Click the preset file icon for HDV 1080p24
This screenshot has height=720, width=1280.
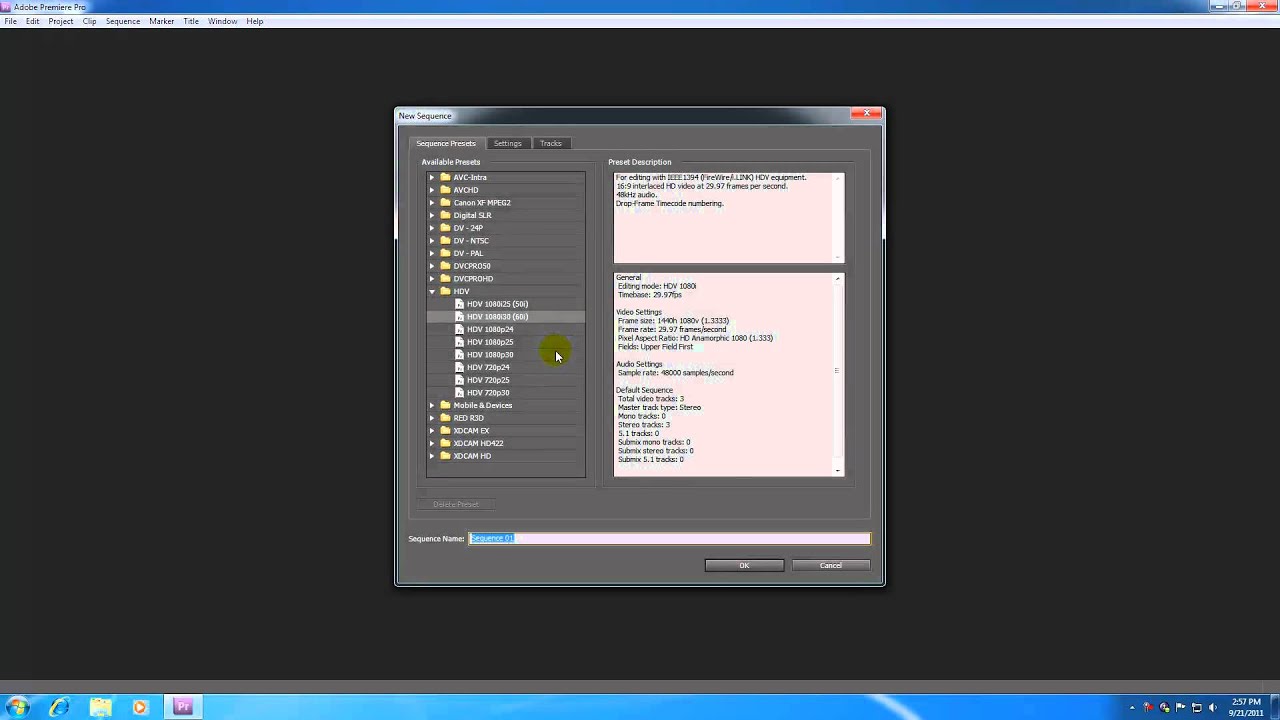[x=459, y=329]
